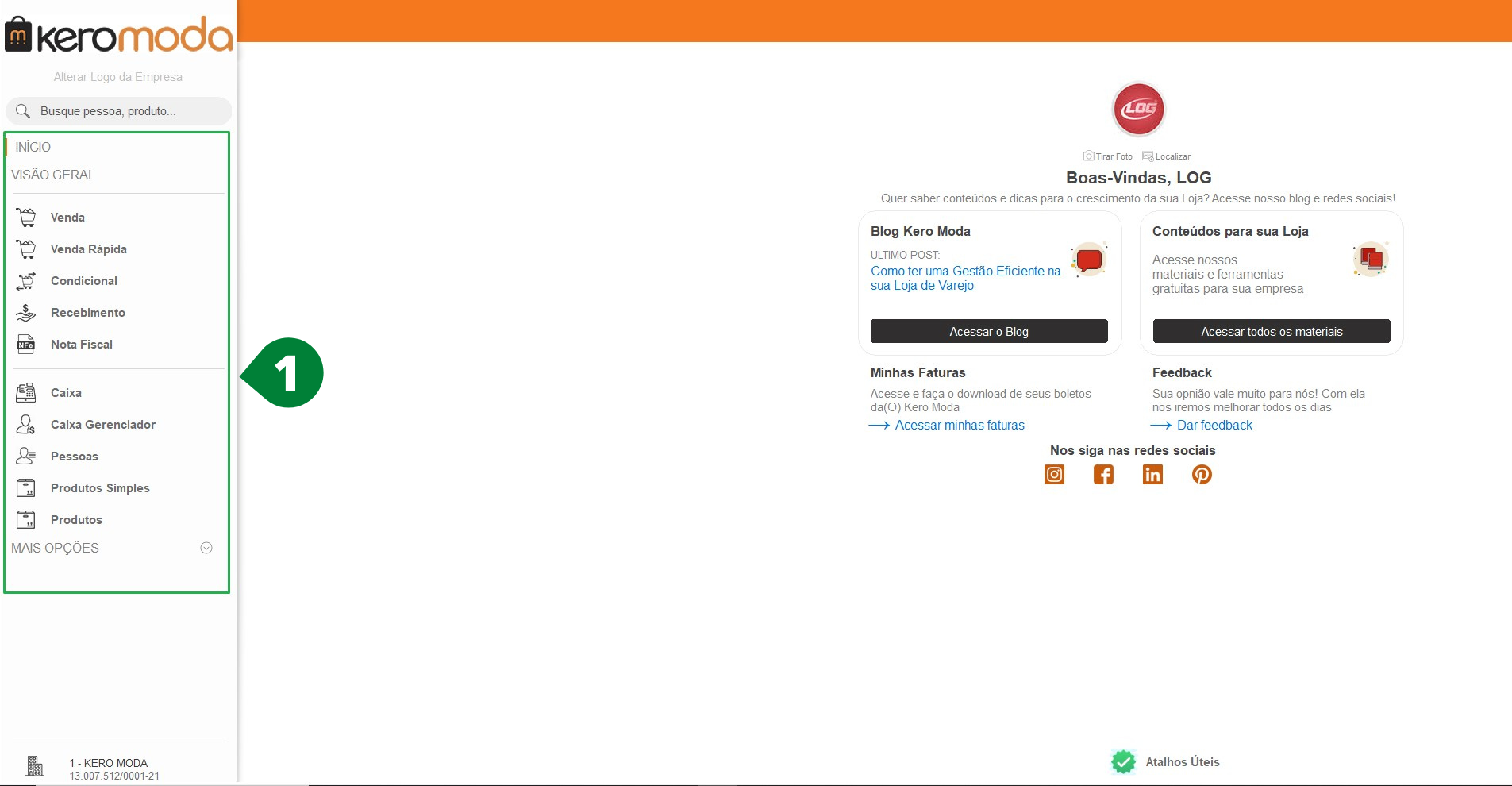Open the Acessar minhas faturas link
Screen dimensions: 1512x786
click(960, 426)
